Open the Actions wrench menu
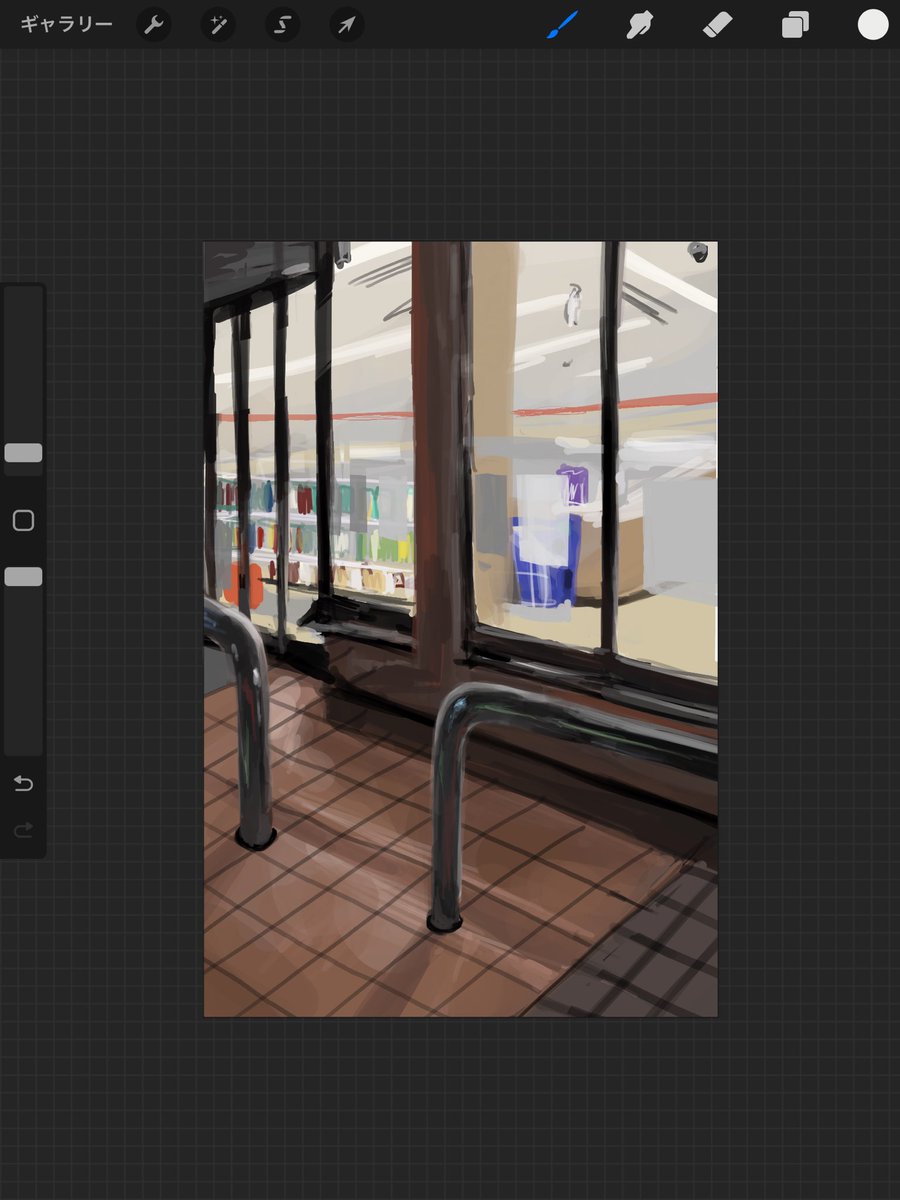This screenshot has width=900, height=1200. click(154, 25)
